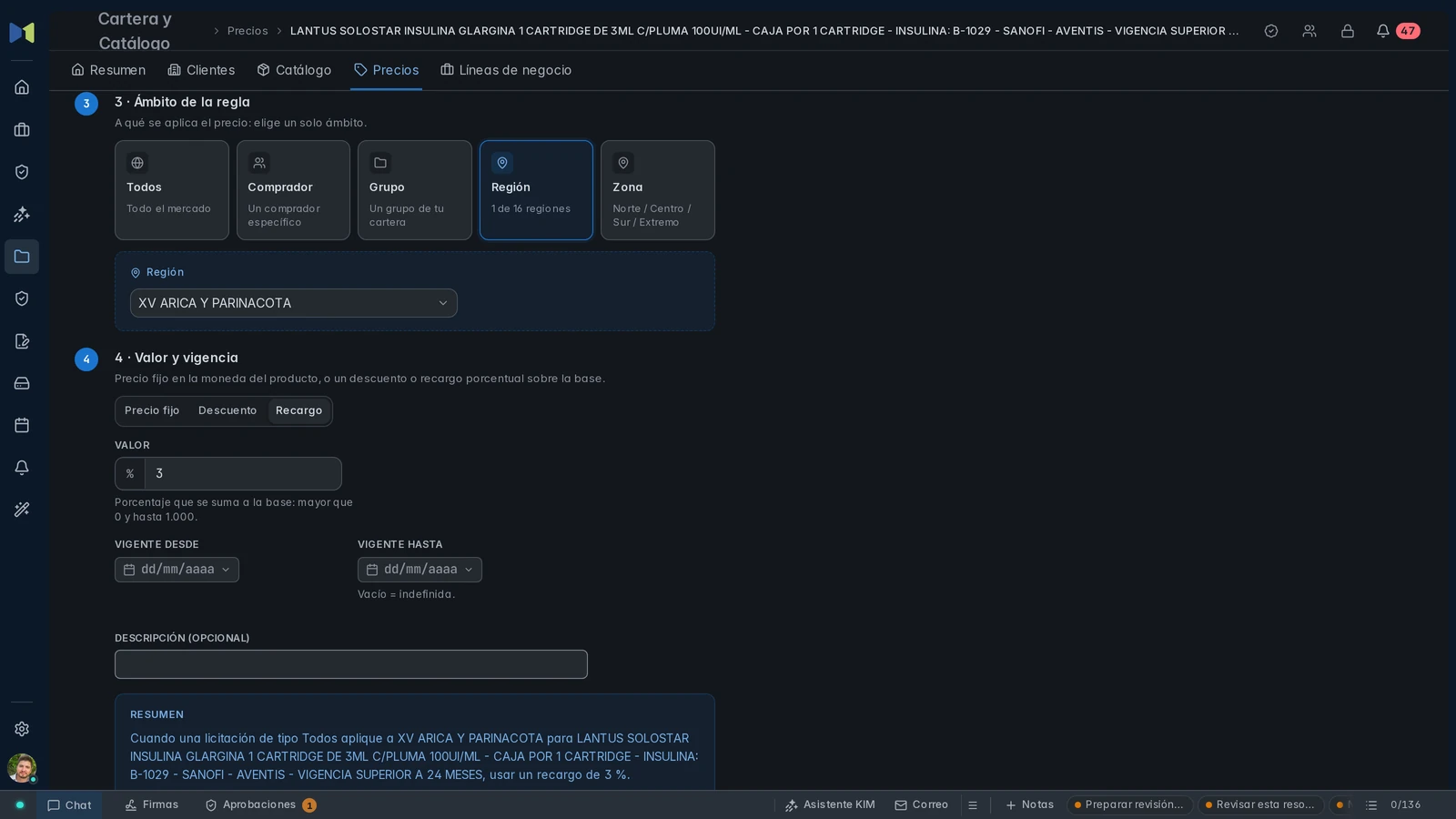Image resolution: width=1456 pixels, height=819 pixels.
Task: Go to the Resumen tab
Action: pyautogui.click(x=108, y=70)
